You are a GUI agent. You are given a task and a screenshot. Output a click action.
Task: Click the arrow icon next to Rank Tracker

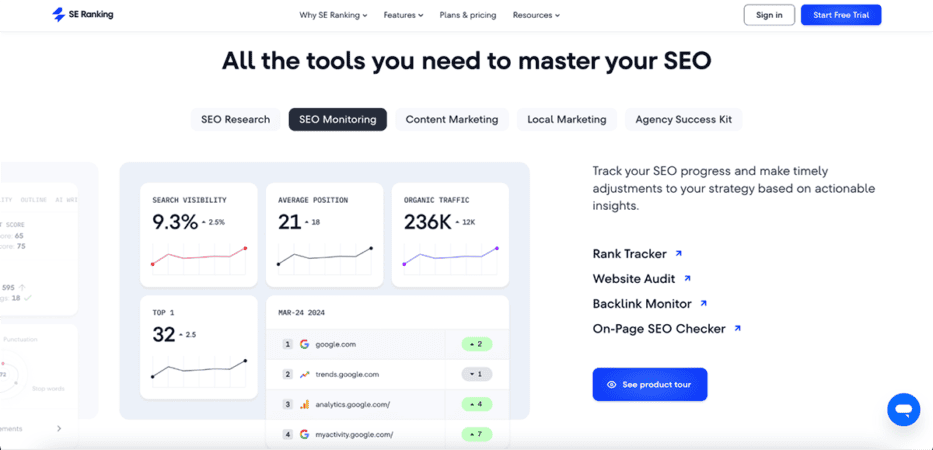pos(678,254)
